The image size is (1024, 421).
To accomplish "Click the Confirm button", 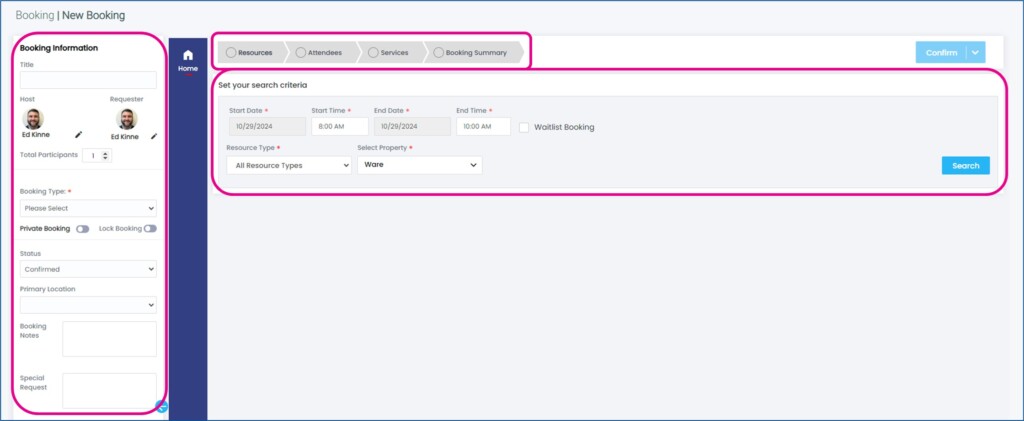I will pos(941,53).
